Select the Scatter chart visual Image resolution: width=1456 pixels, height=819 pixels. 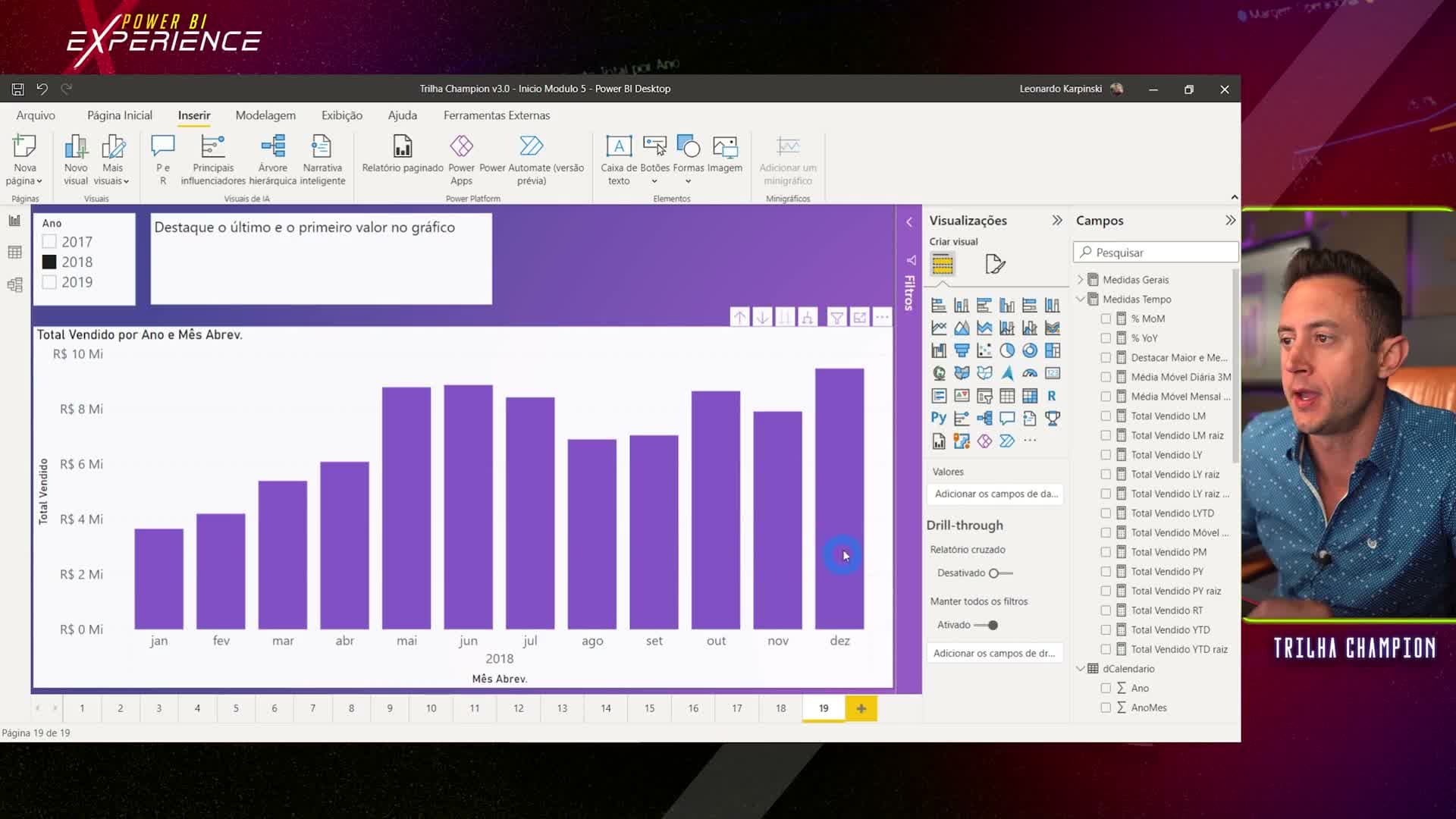click(x=984, y=350)
